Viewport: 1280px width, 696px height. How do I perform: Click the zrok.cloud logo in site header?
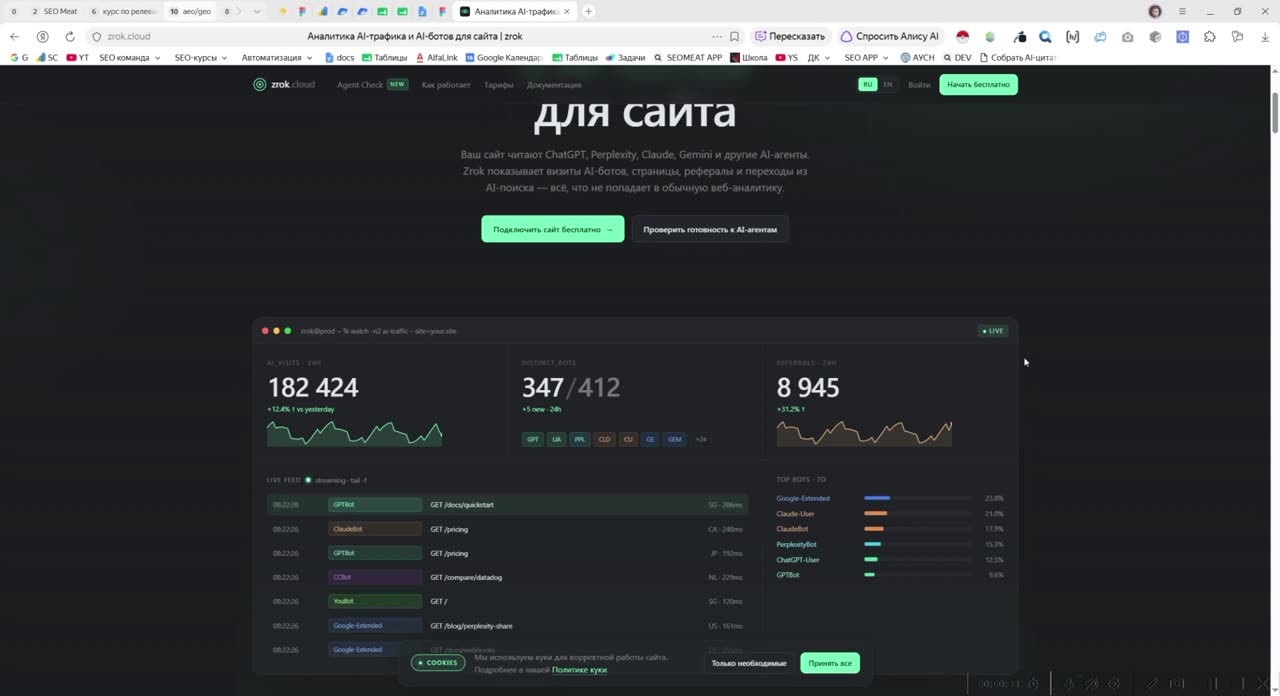tap(284, 85)
